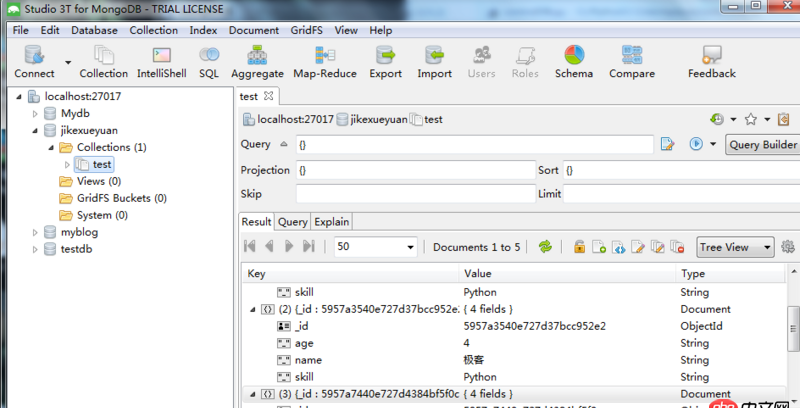Viewport: 800px width, 408px height.
Task: Click the lock read-only icon
Action: pos(579,247)
